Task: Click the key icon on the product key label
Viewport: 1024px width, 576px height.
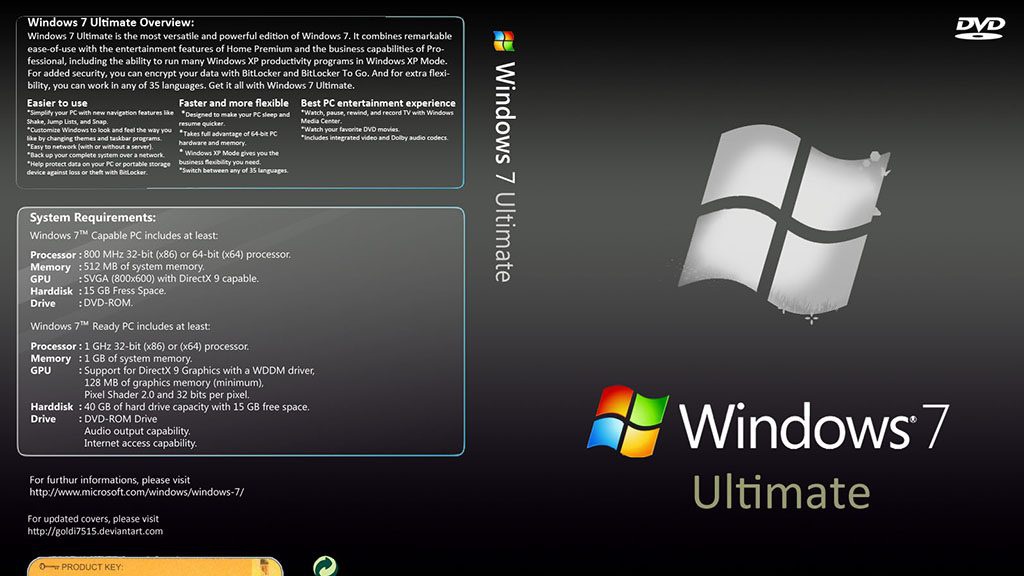Action: point(48,567)
